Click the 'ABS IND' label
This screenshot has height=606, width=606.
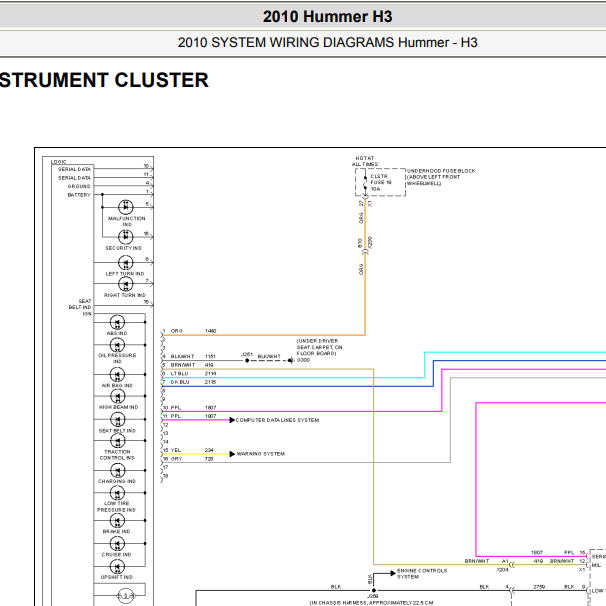click(x=117, y=333)
